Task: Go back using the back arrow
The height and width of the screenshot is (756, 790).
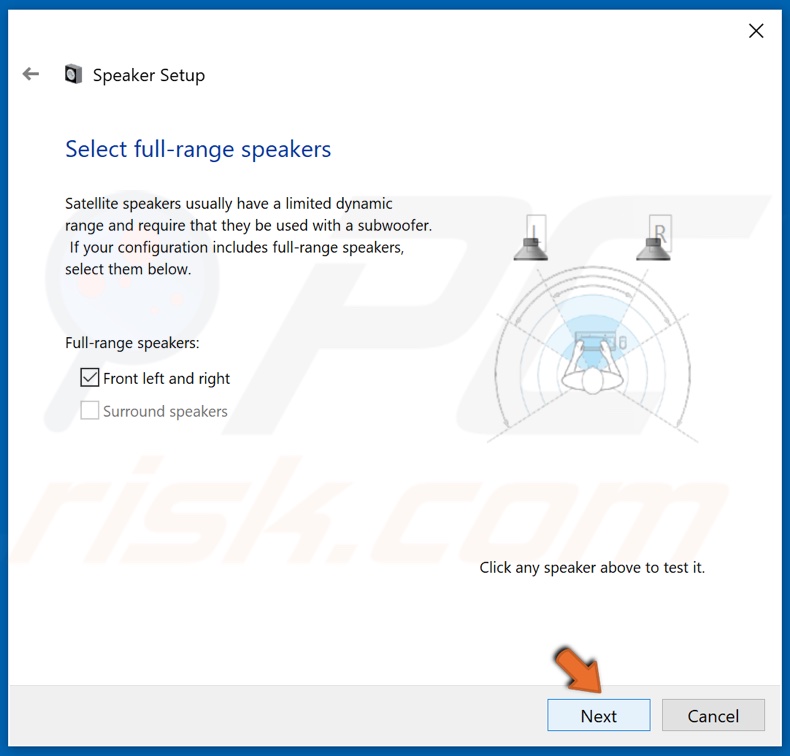Action: [31, 74]
